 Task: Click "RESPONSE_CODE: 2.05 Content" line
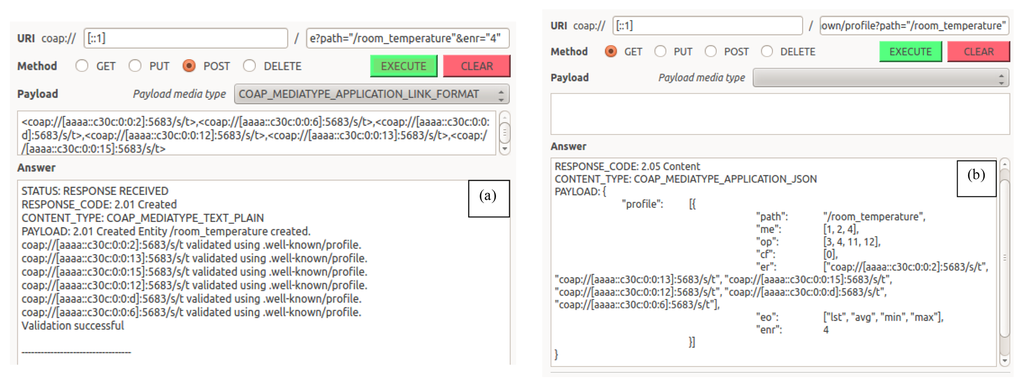627,166
